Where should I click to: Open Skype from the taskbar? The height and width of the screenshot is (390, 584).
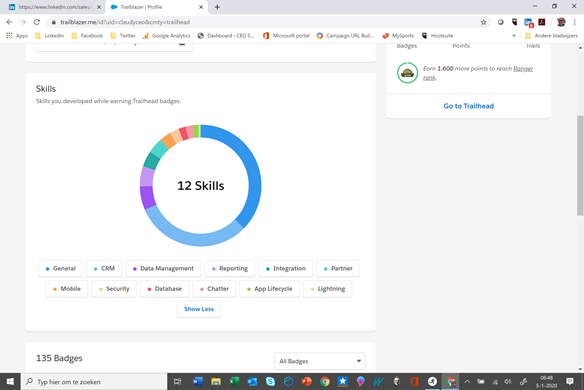pos(270,381)
